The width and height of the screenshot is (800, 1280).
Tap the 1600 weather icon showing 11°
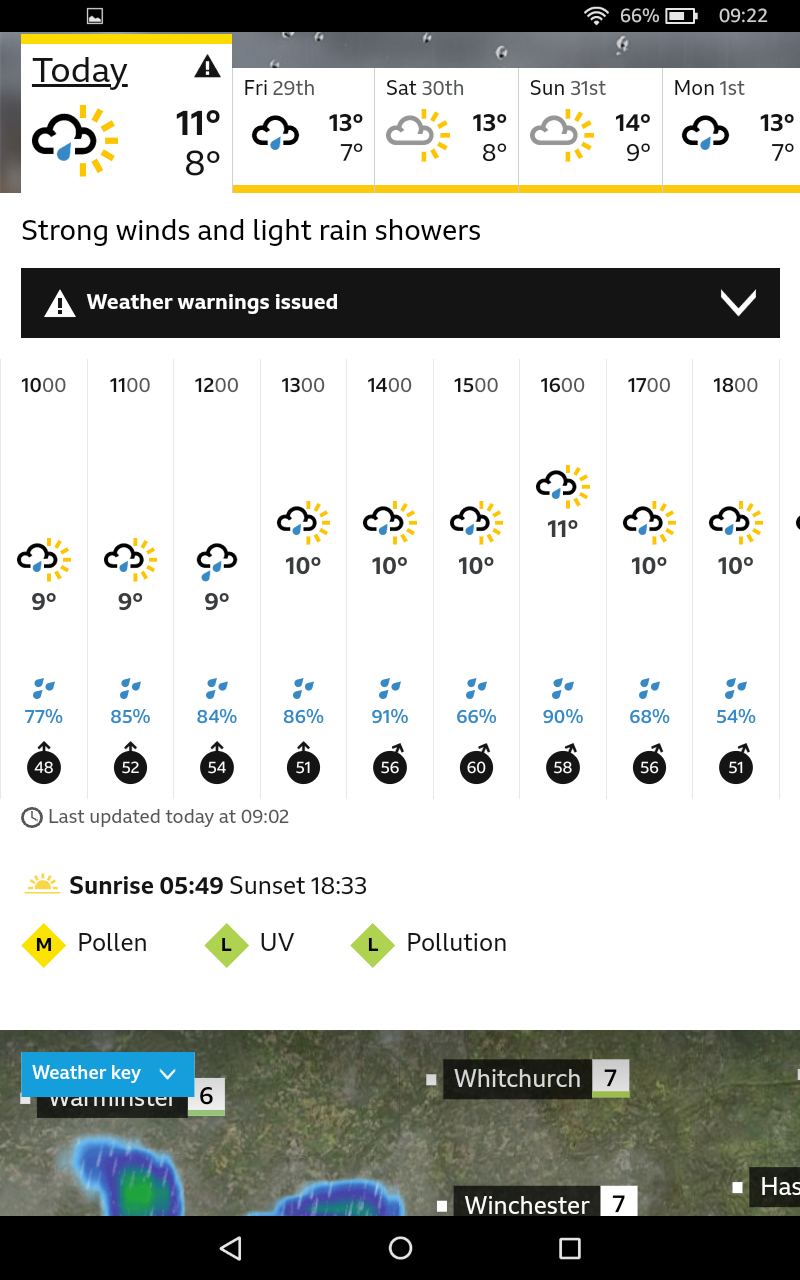563,486
